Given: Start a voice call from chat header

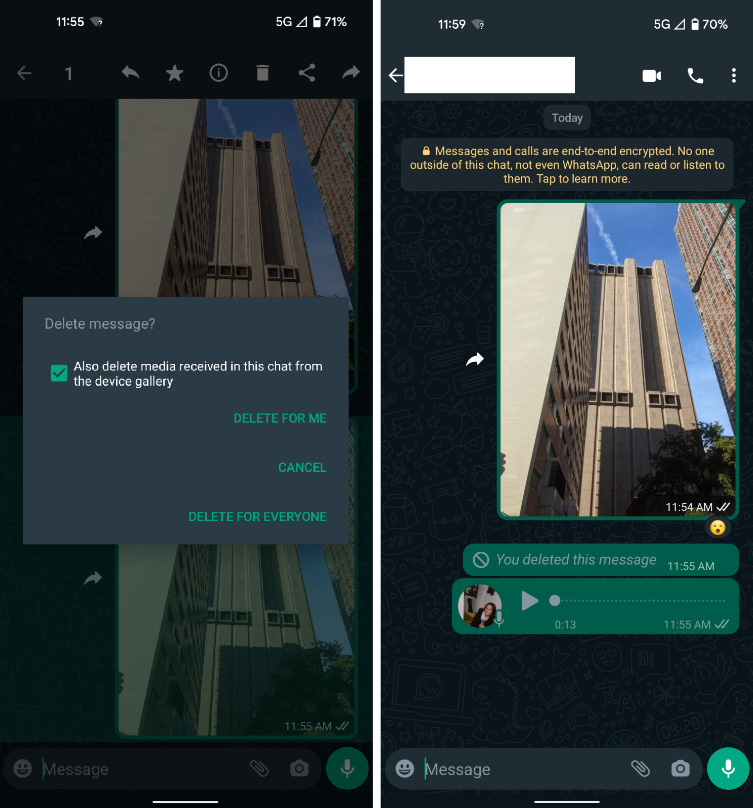Looking at the screenshot, I should point(695,76).
